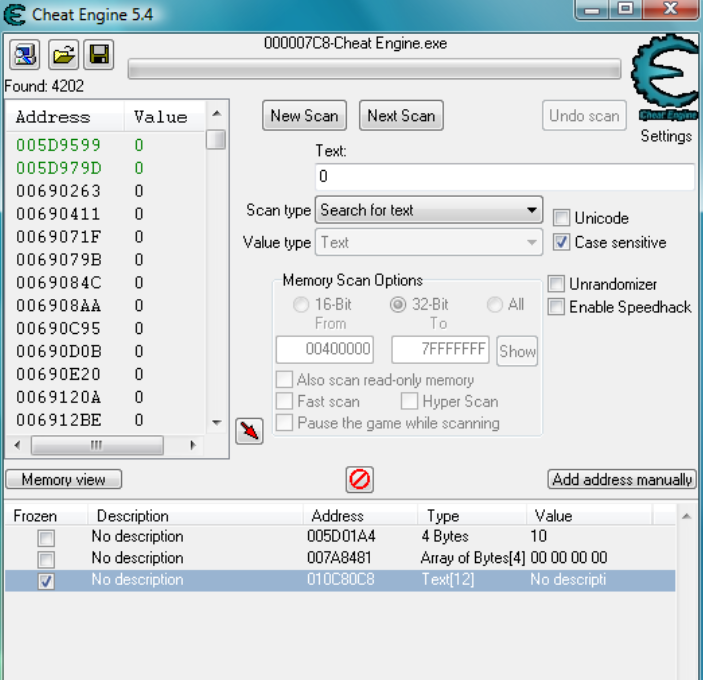Image resolution: width=703 pixels, height=680 pixels.
Task: Click the To address field 7FFFFFFF
Action: coord(440,349)
